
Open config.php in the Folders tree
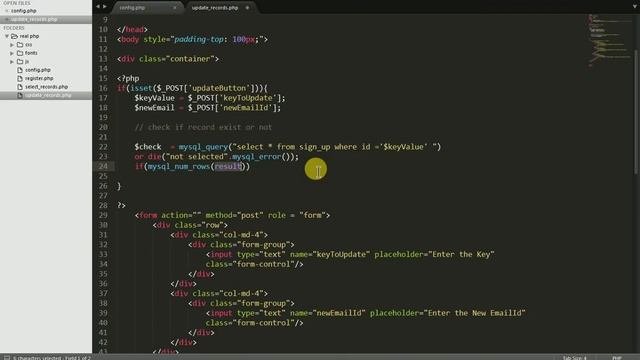[38, 70]
